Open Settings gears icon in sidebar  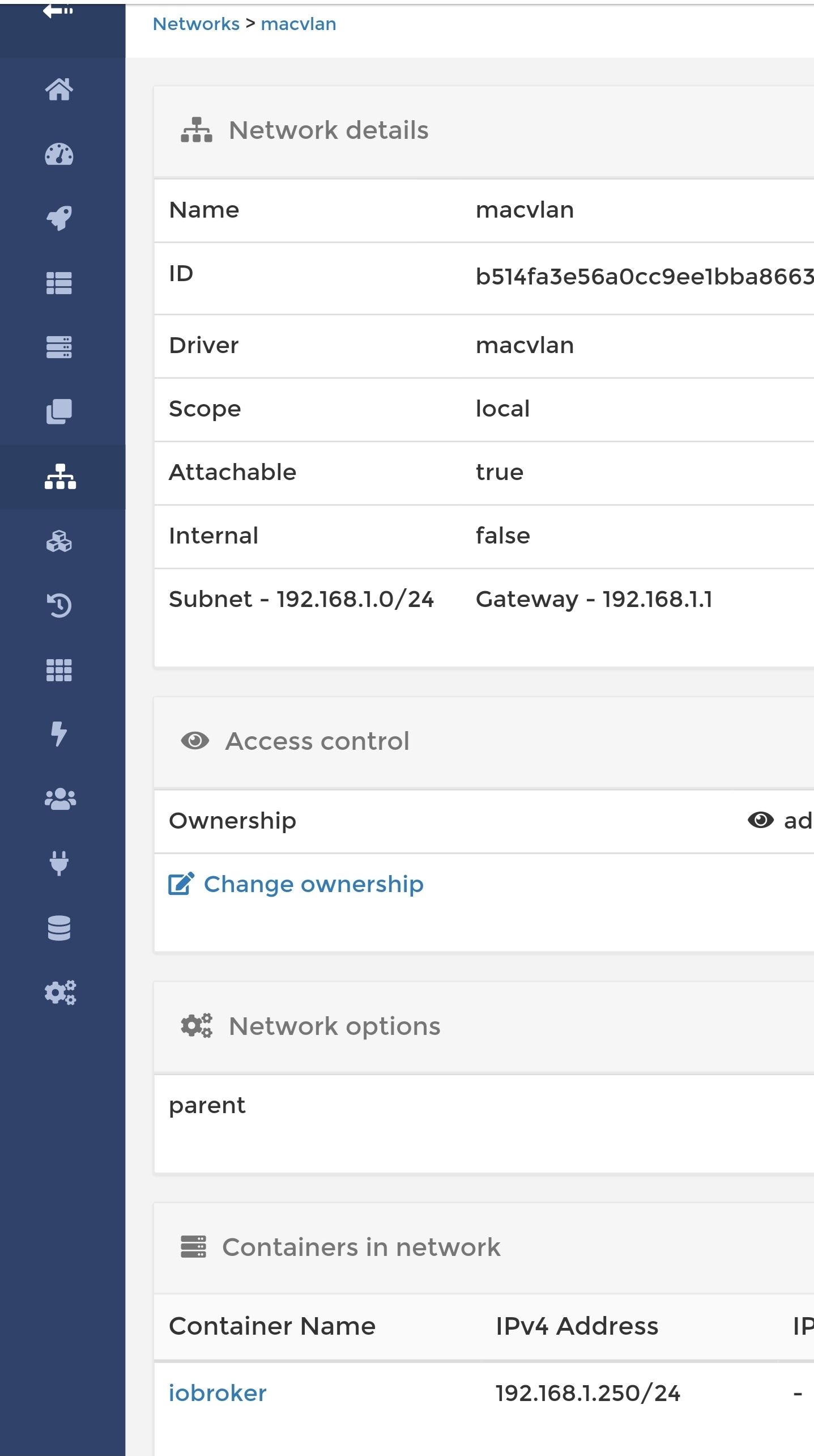pyautogui.click(x=60, y=992)
